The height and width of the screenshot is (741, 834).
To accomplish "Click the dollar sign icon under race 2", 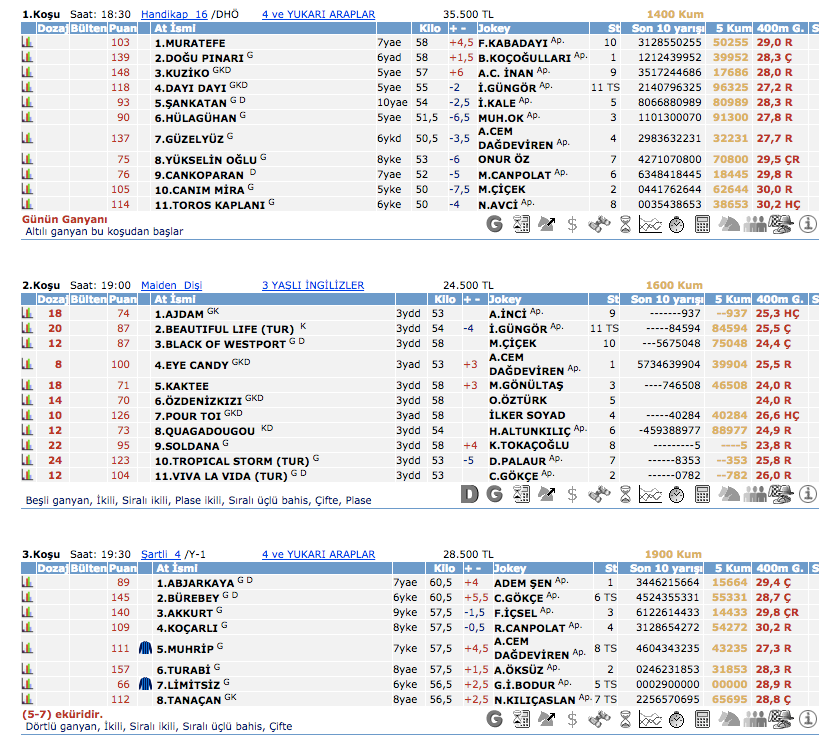I will 572,494.
